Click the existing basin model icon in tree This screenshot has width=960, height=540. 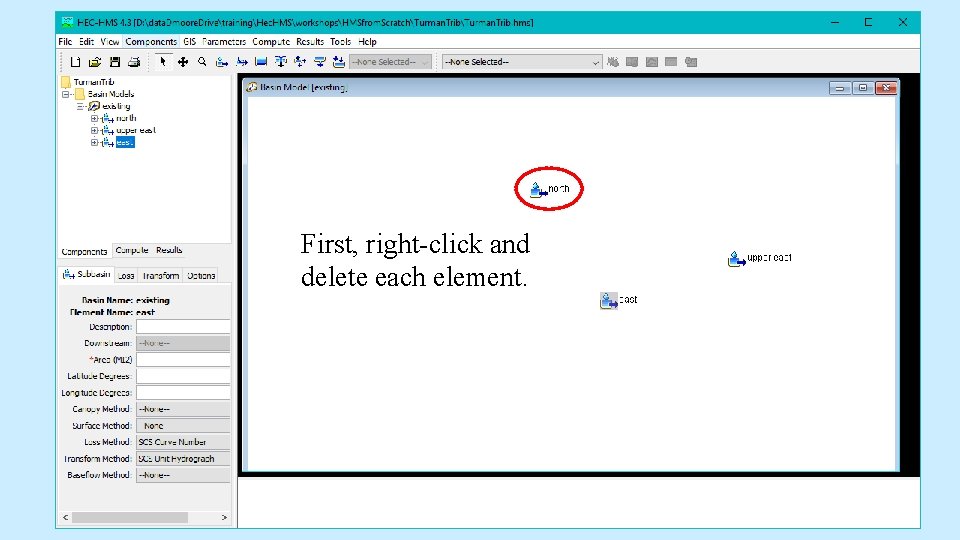tap(94, 106)
